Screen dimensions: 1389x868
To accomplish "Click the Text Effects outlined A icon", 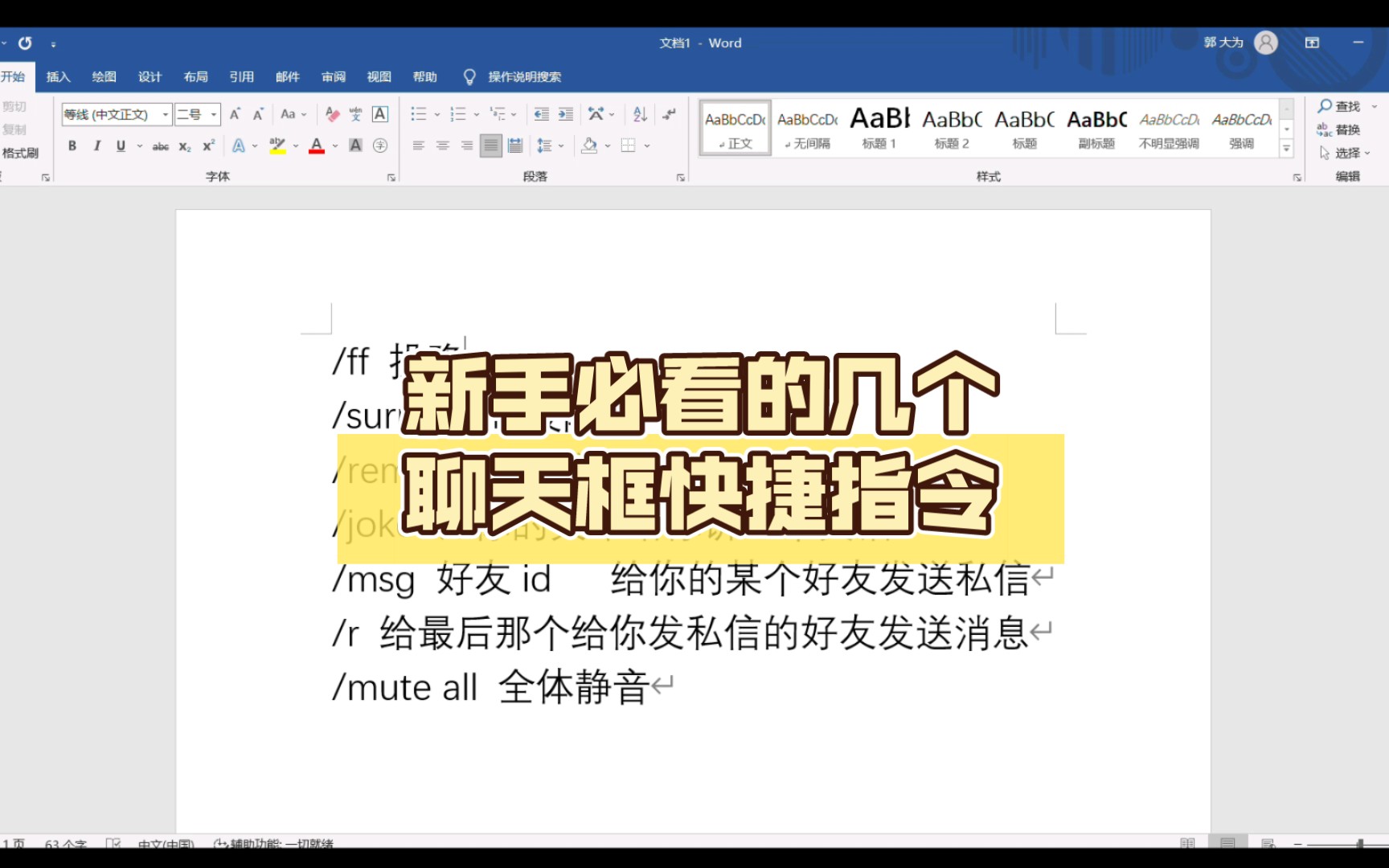I will click(239, 146).
